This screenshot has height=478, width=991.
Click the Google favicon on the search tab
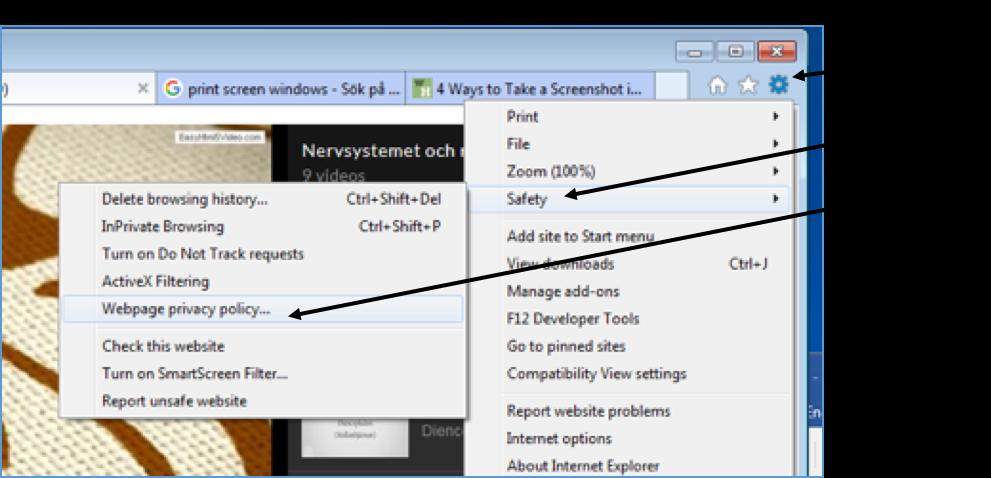pos(173,89)
